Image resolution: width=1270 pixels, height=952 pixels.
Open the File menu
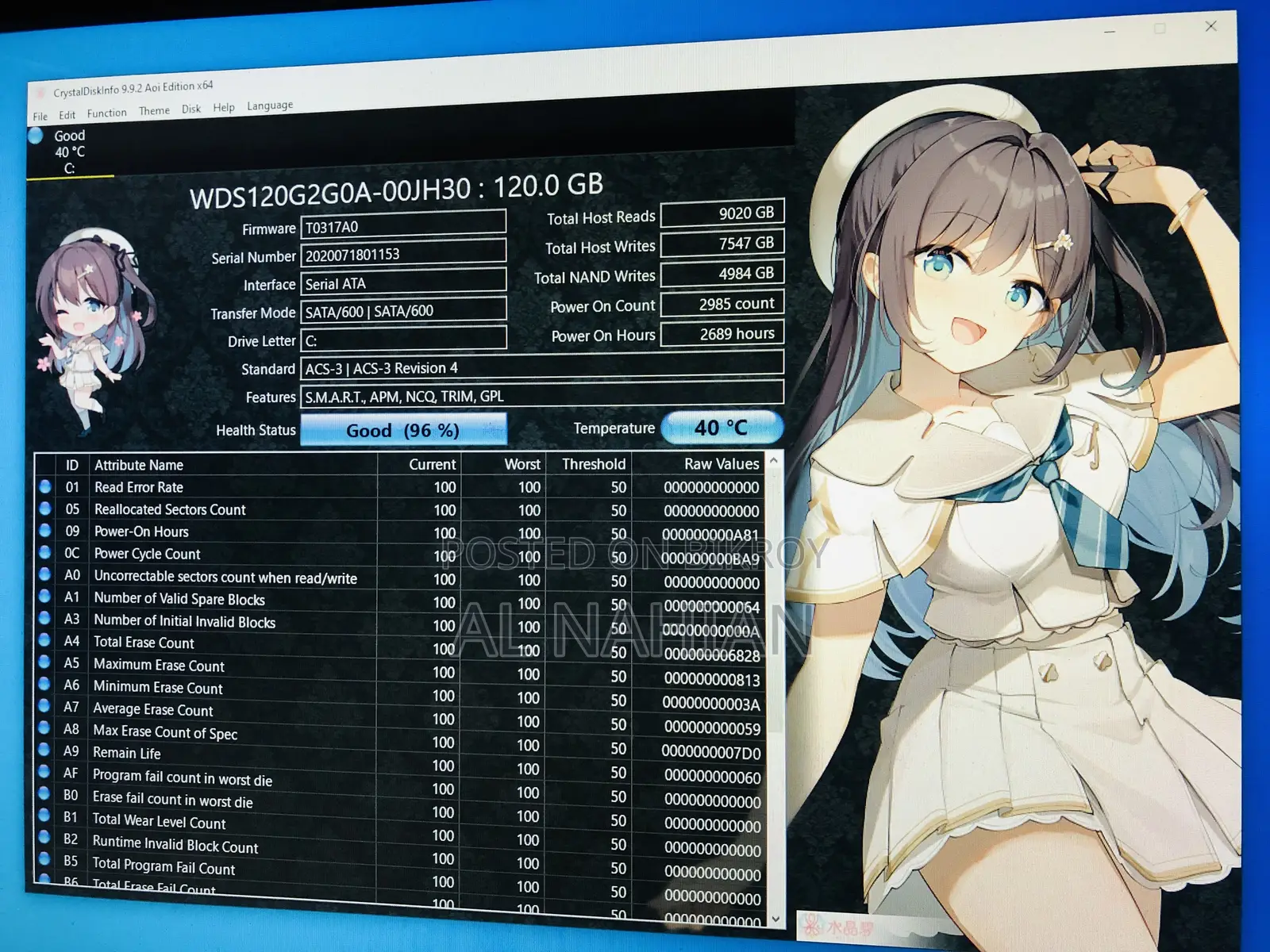tap(40, 117)
